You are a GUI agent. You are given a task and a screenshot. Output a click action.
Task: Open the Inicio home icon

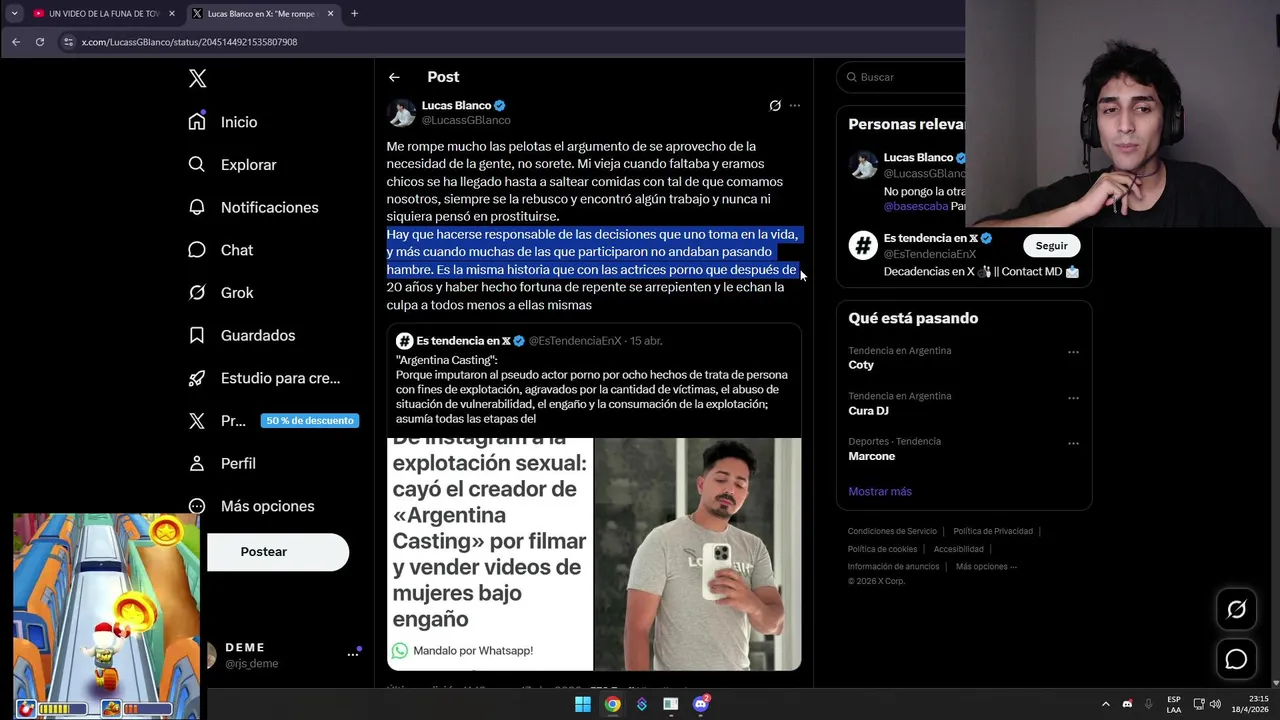(x=197, y=121)
